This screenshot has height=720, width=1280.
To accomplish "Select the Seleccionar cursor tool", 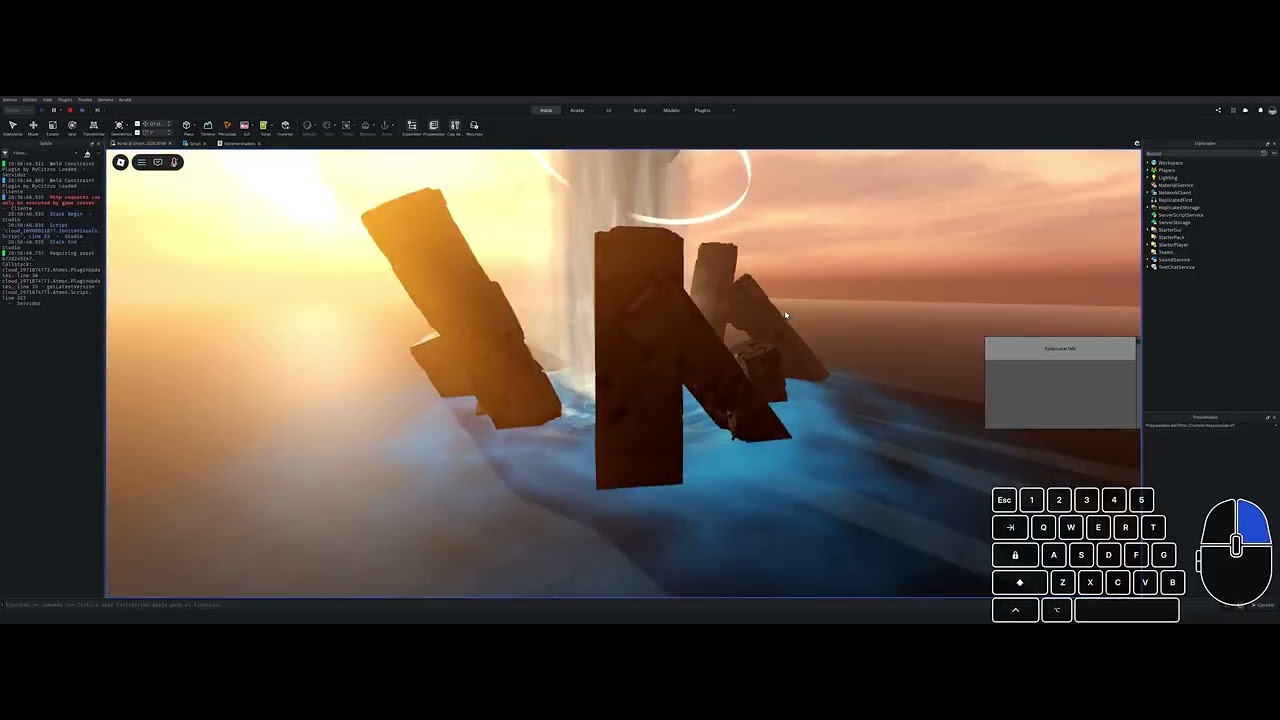I will pyautogui.click(x=13, y=127).
